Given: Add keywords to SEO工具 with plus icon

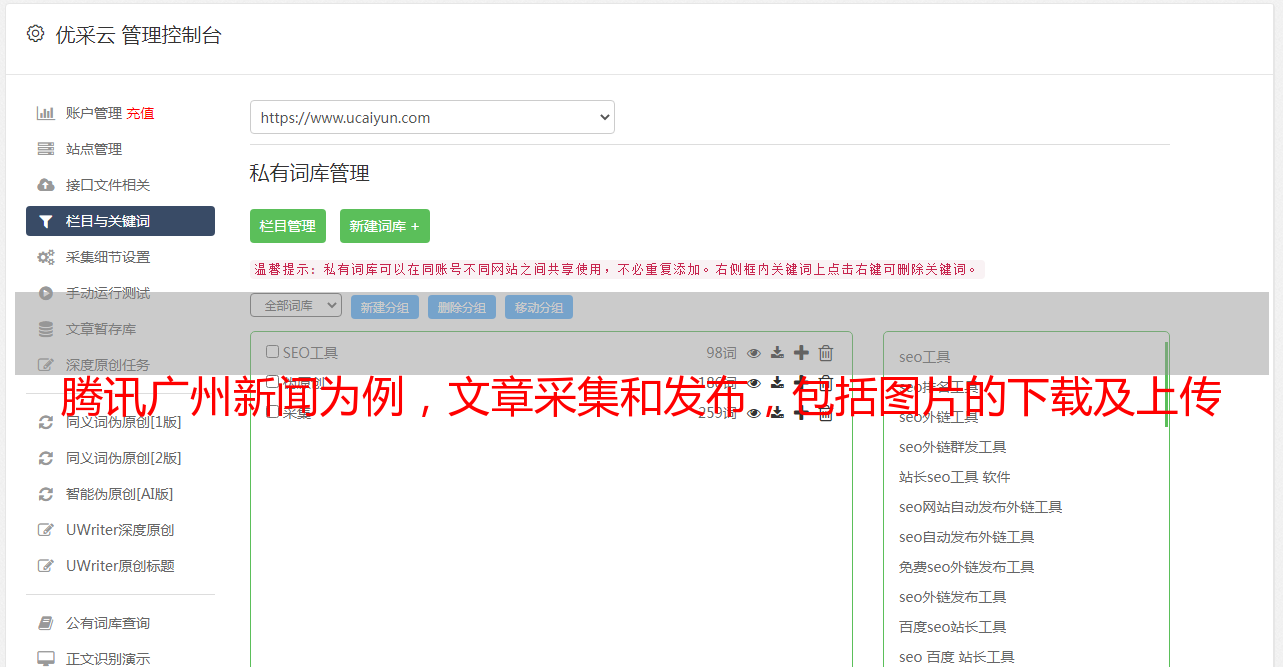Looking at the screenshot, I should coord(801,353).
